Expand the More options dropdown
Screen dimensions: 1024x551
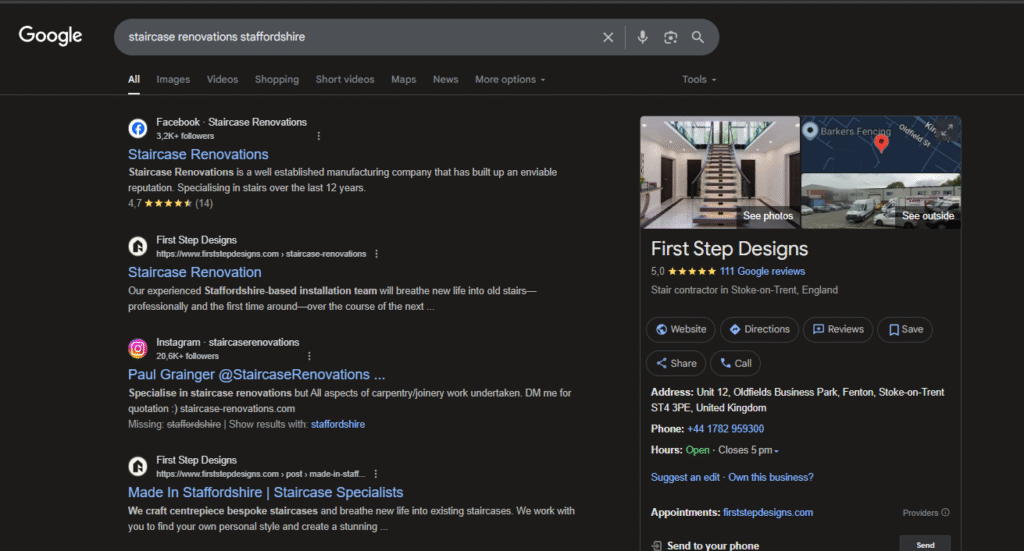coord(510,79)
